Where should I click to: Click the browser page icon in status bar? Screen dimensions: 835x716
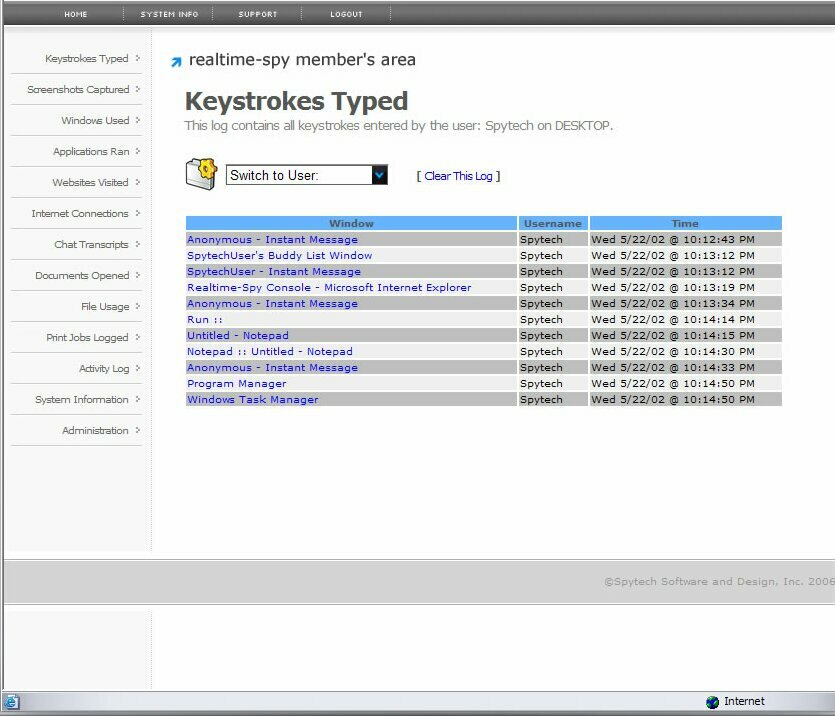(10, 702)
